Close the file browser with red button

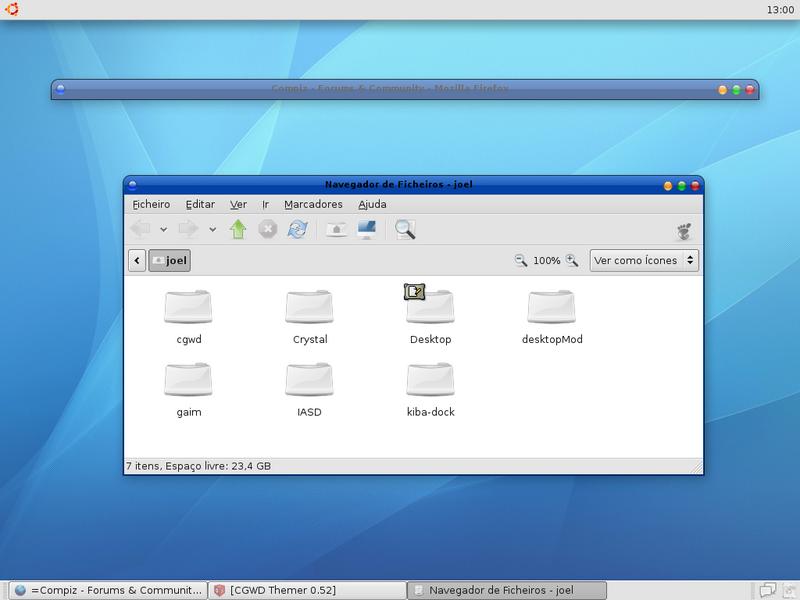pos(695,186)
